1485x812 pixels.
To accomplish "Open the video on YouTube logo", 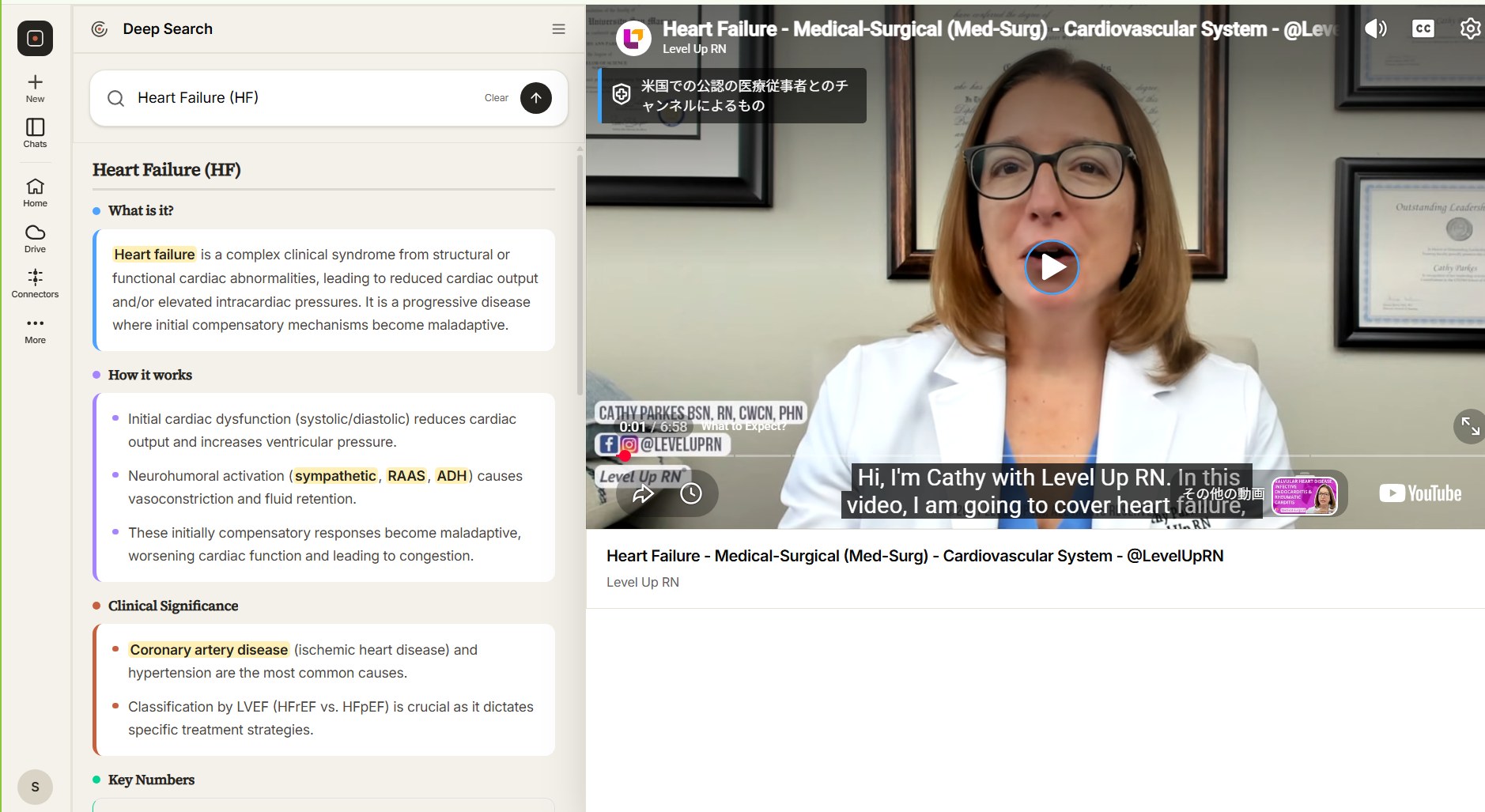I will tap(1420, 493).
